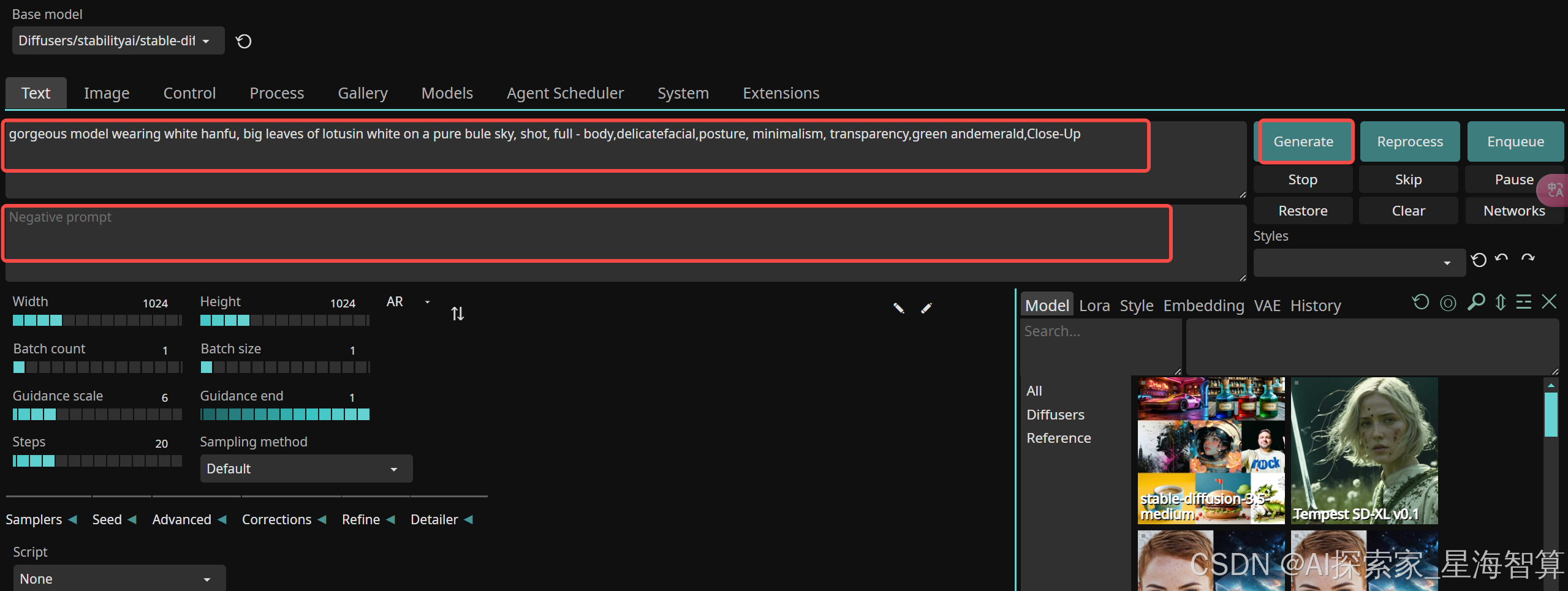Click the Pause button
Screen dimensions: 1568x591
coord(1513,179)
